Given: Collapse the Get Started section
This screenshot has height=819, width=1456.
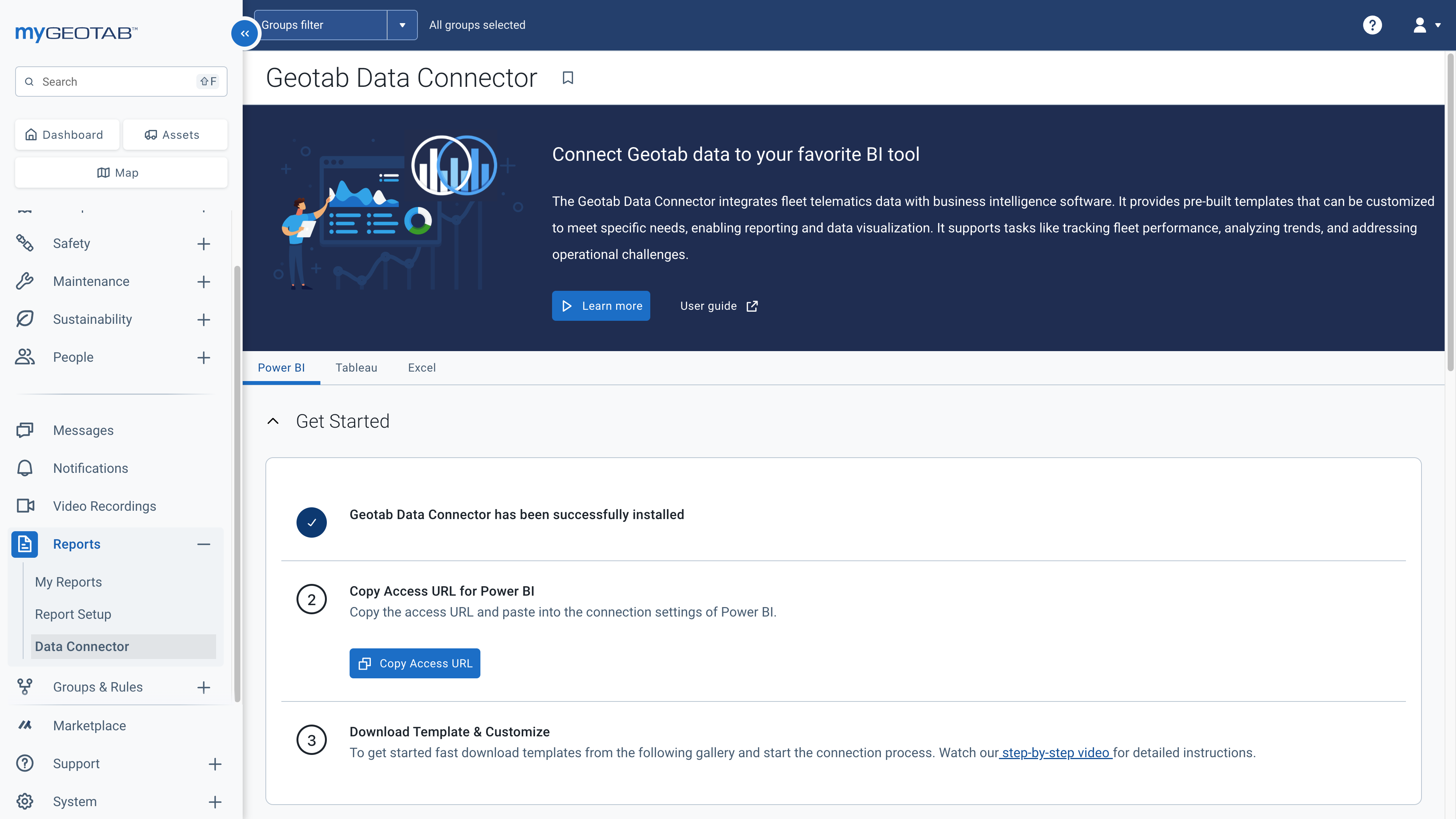Looking at the screenshot, I should (x=273, y=421).
